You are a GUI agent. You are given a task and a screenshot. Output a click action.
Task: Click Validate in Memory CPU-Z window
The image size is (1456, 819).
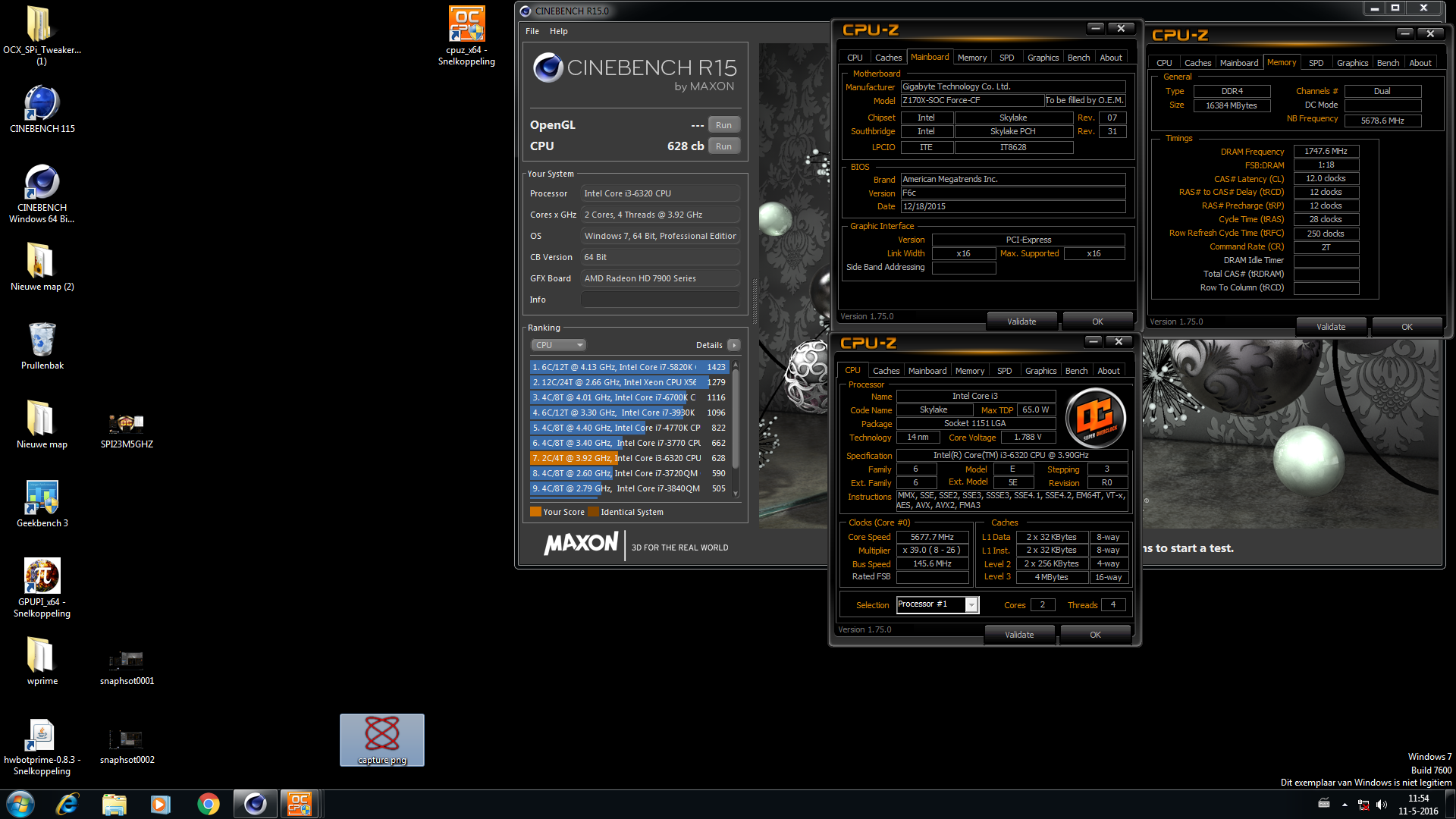(1331, 327)
